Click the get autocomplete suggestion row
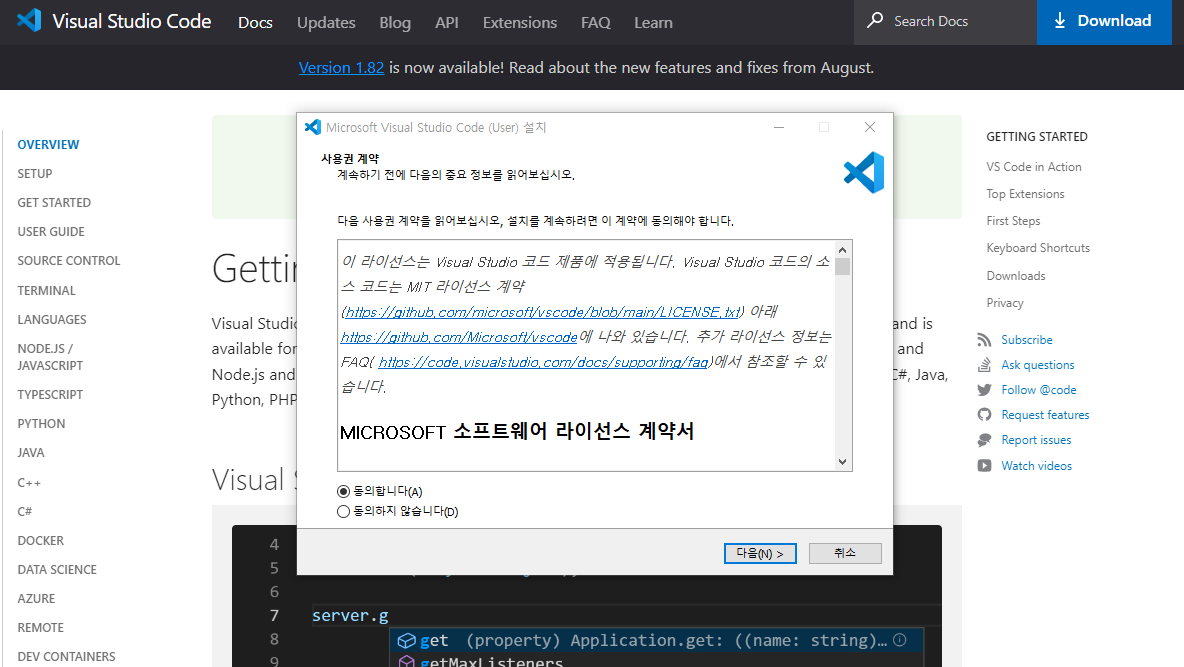Screen dimensions: 1184x667 click(x=656, y=641)
